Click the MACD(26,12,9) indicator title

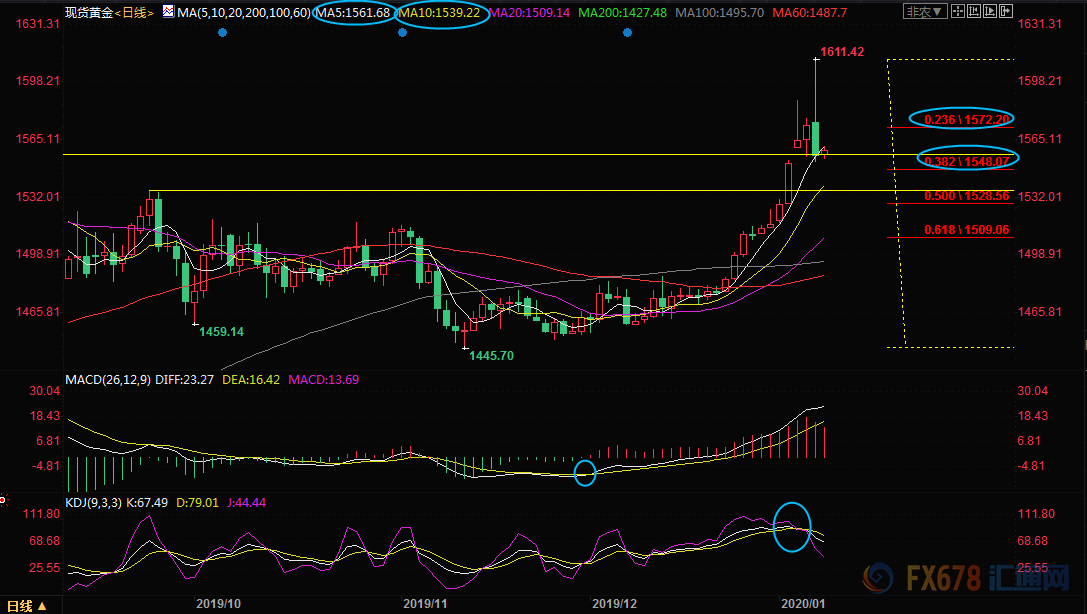point(110,380)
